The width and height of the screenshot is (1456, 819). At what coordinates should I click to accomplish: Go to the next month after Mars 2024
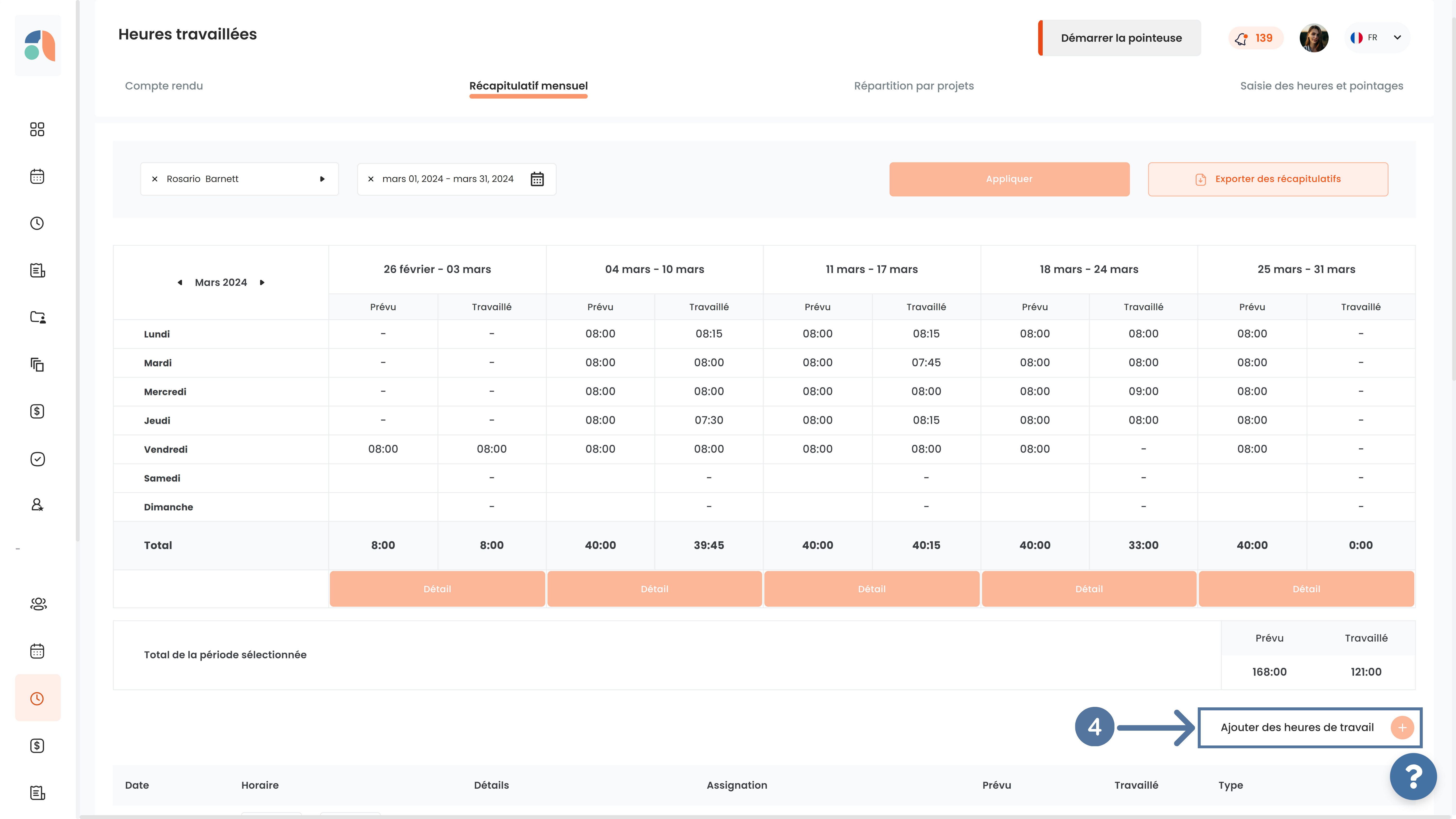(262, 283)
